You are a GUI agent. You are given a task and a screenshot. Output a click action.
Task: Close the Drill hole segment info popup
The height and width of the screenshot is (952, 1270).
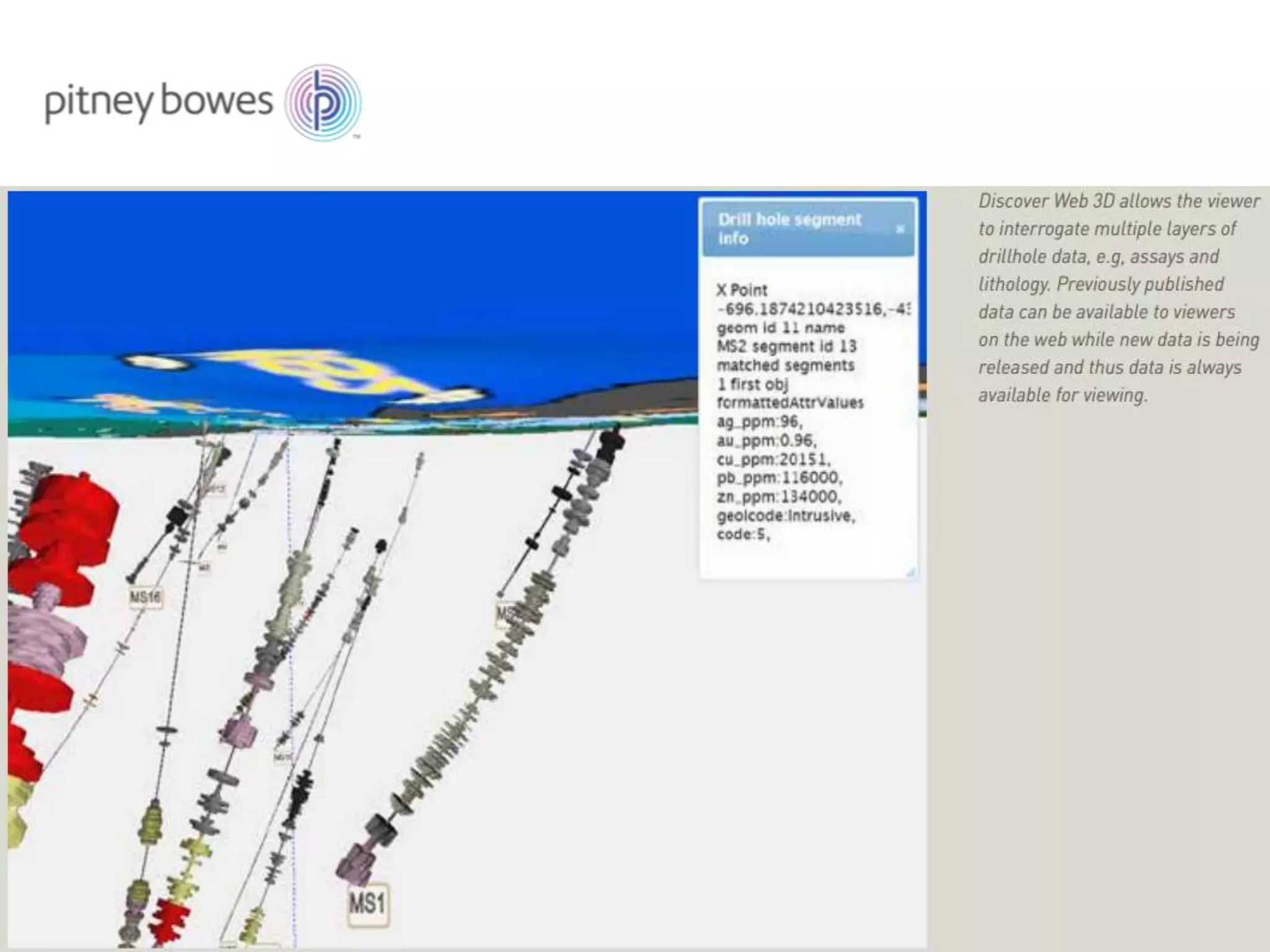[900, 229]
